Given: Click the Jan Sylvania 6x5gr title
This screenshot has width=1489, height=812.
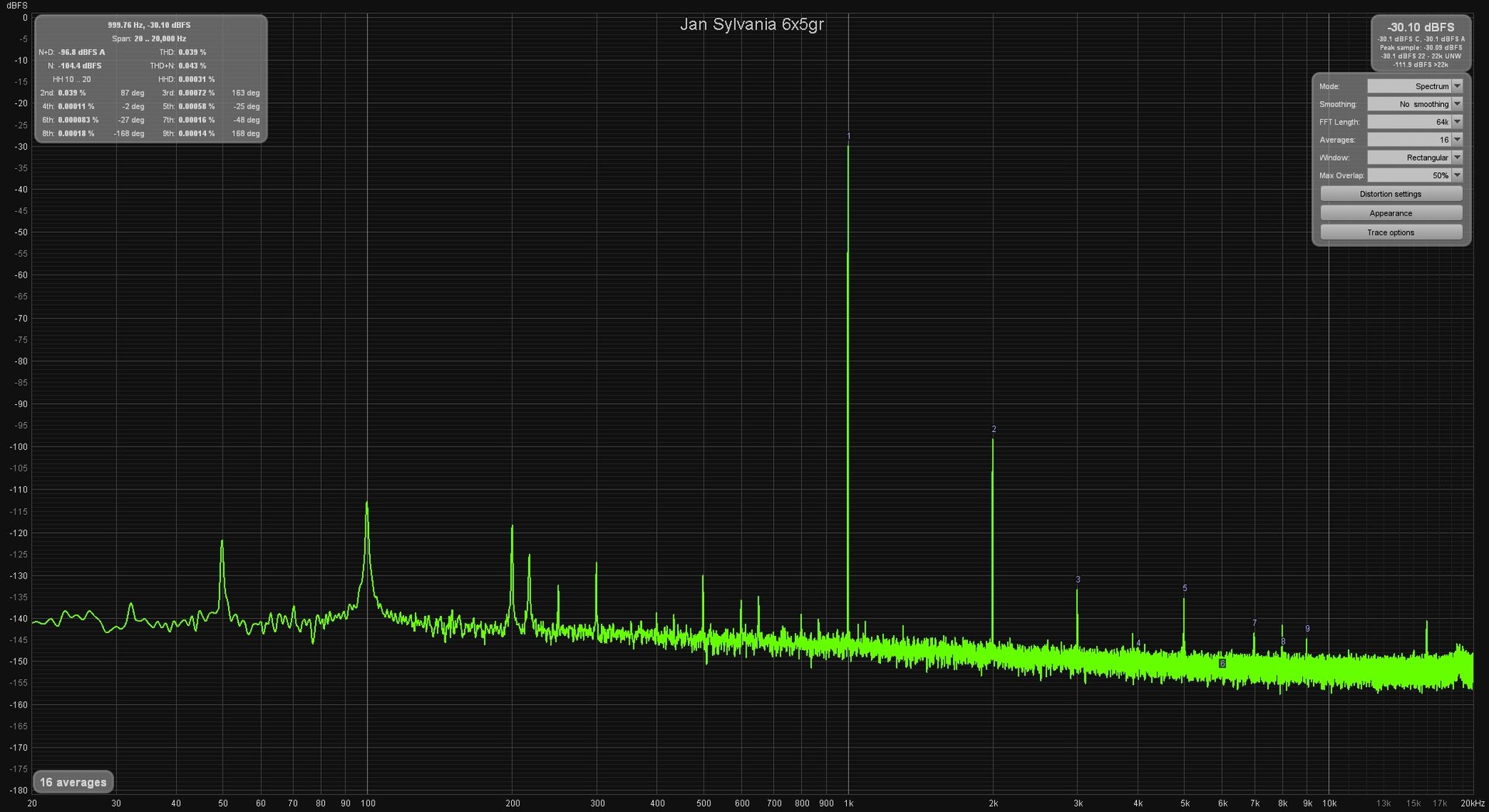Looking at the screenshot, I should click(x=751, y=24).
